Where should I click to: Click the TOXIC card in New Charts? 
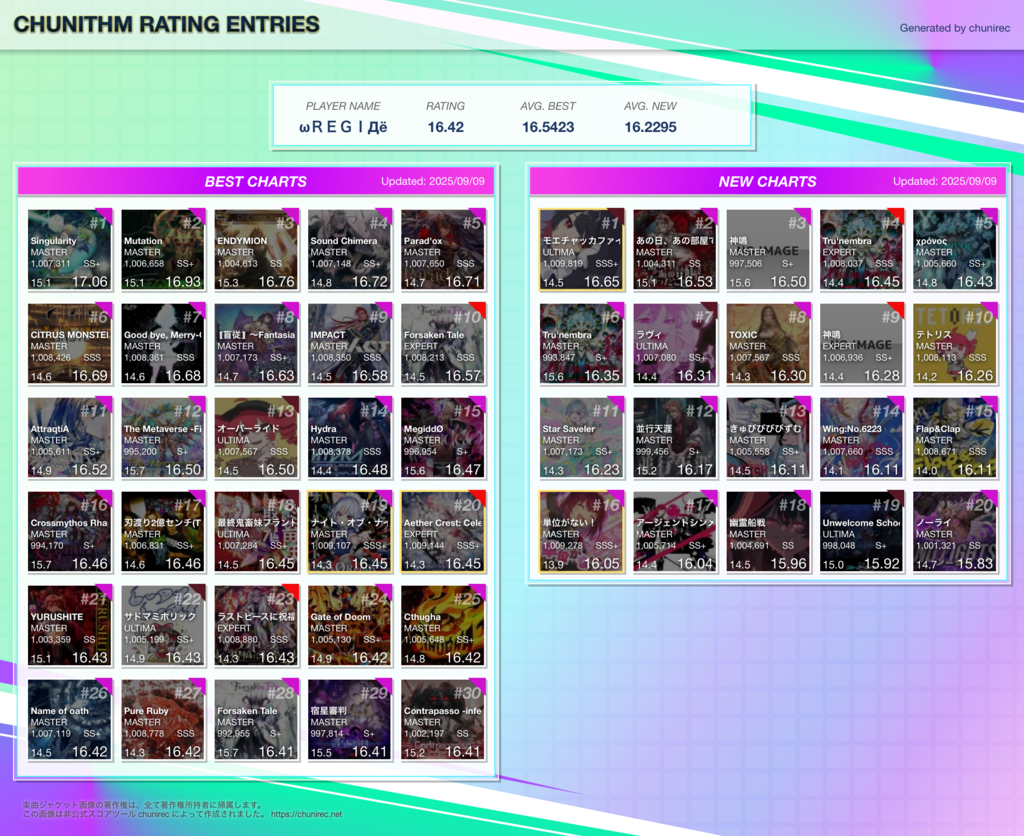[768, 344]
